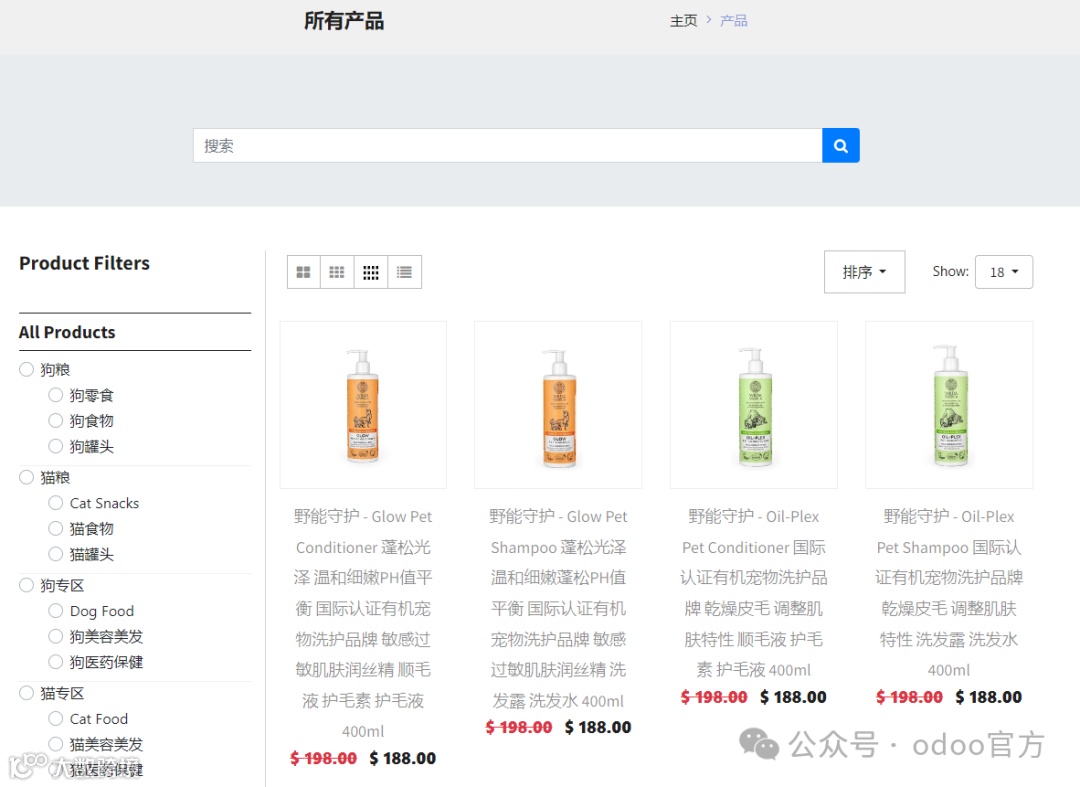Switch to two-column grid view

(x=303, y=272)
